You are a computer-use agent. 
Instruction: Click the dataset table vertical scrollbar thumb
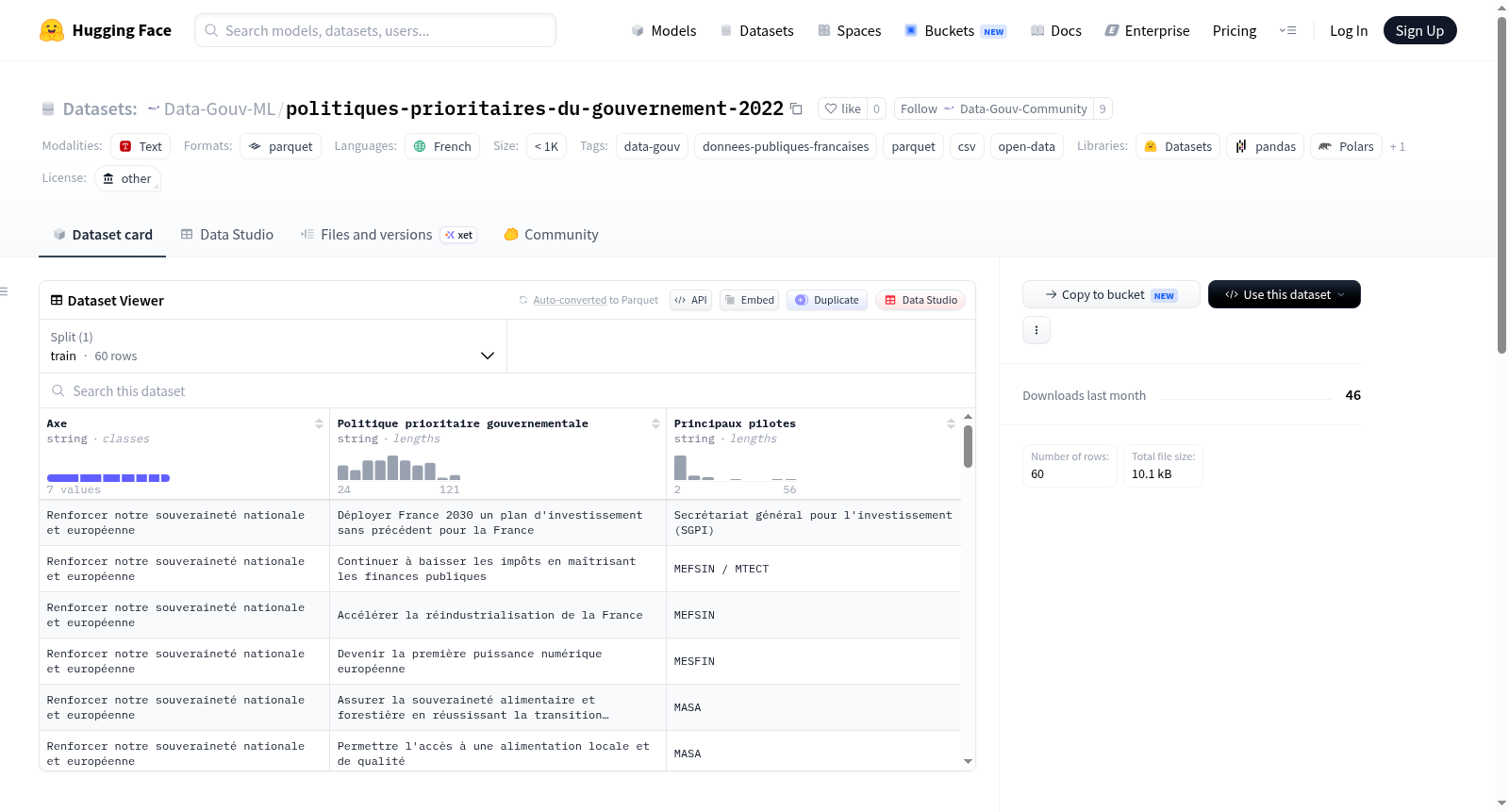pyautogui.click(x=968, y=446)
